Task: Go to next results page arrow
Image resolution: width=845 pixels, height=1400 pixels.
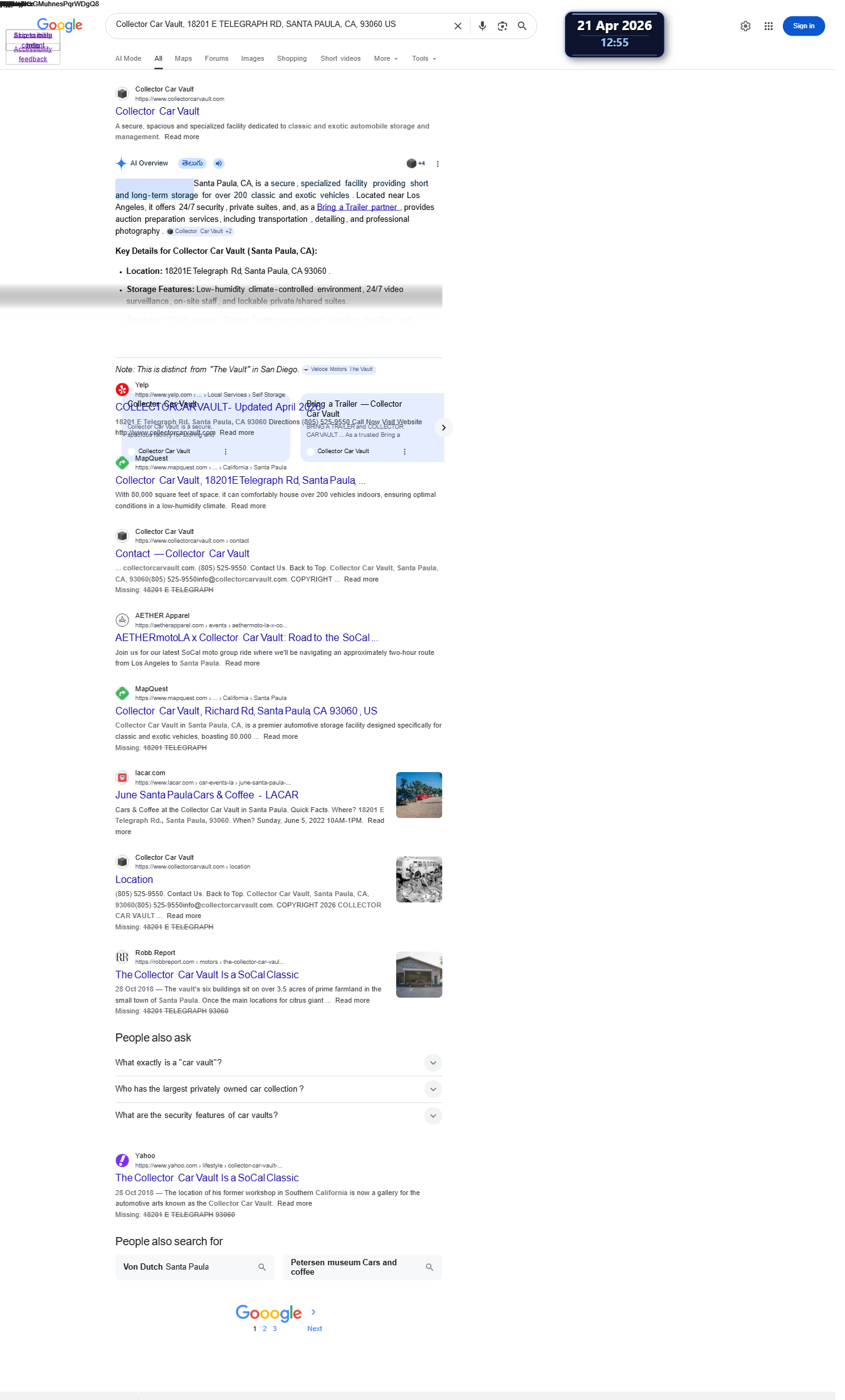Action: coord(313,1312)
